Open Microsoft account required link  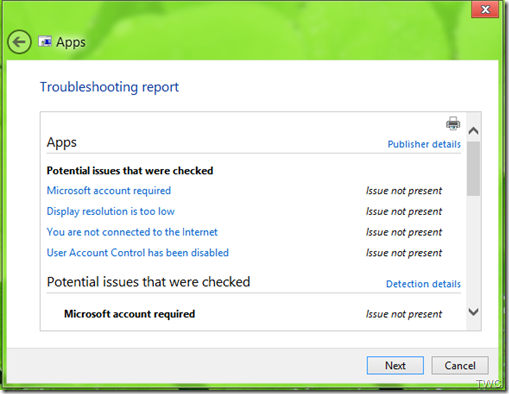point(109,190)
